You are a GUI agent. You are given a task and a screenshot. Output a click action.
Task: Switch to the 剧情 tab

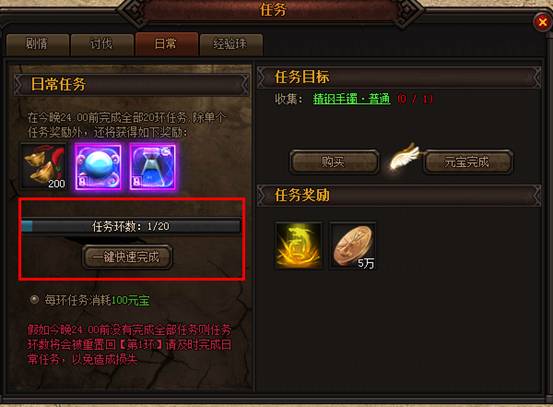37,44
